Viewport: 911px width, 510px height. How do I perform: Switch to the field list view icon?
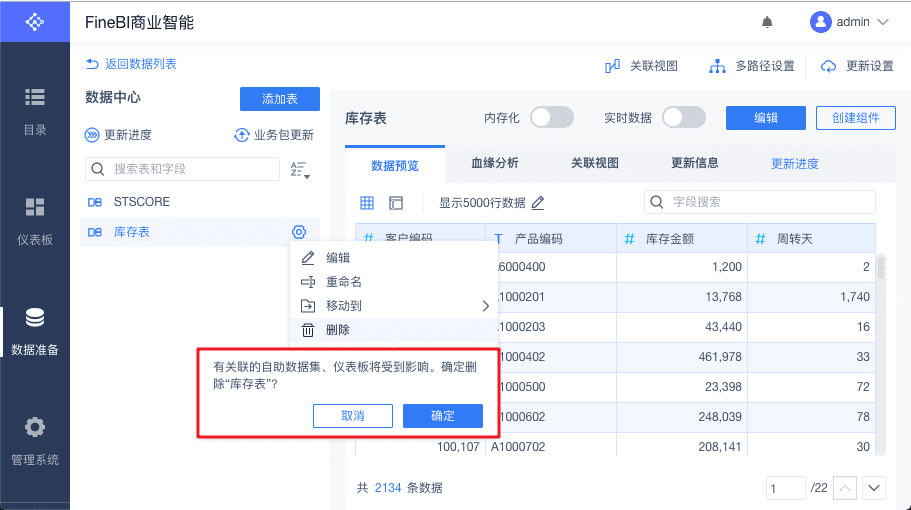[396, 203]
